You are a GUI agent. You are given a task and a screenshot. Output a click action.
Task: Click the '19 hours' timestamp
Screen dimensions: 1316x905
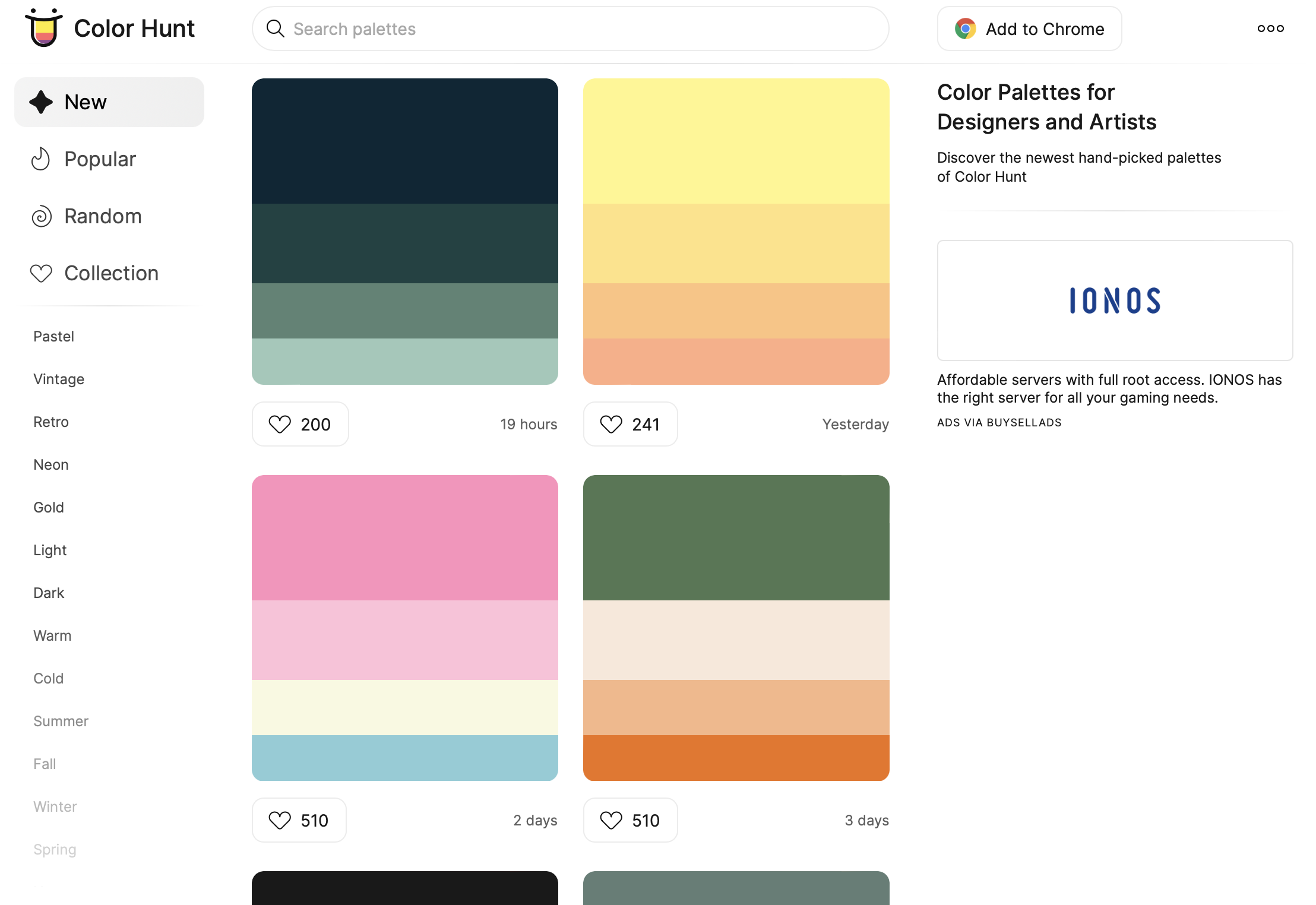529,424
